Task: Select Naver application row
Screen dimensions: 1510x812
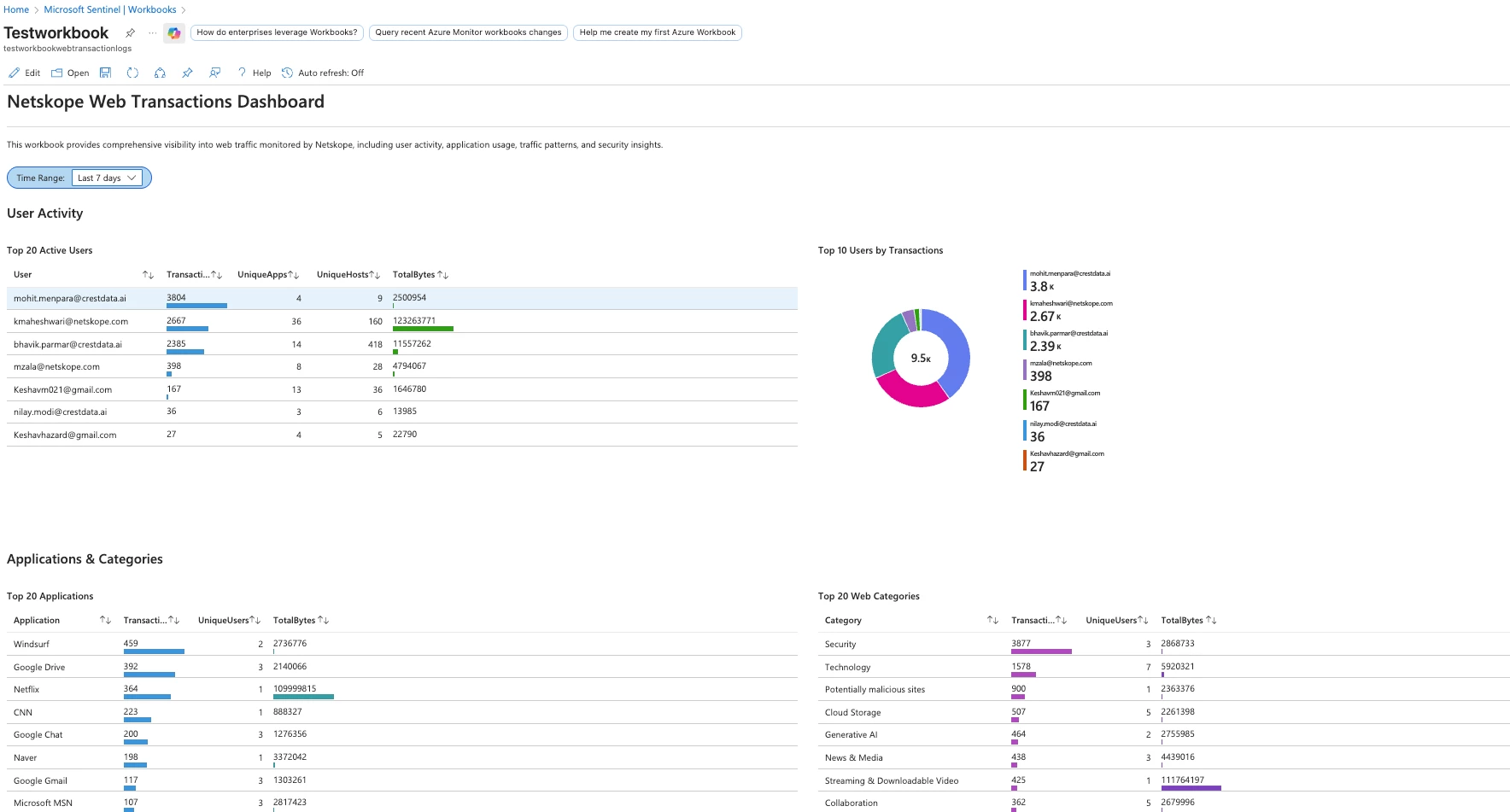Action: (402, 757)
